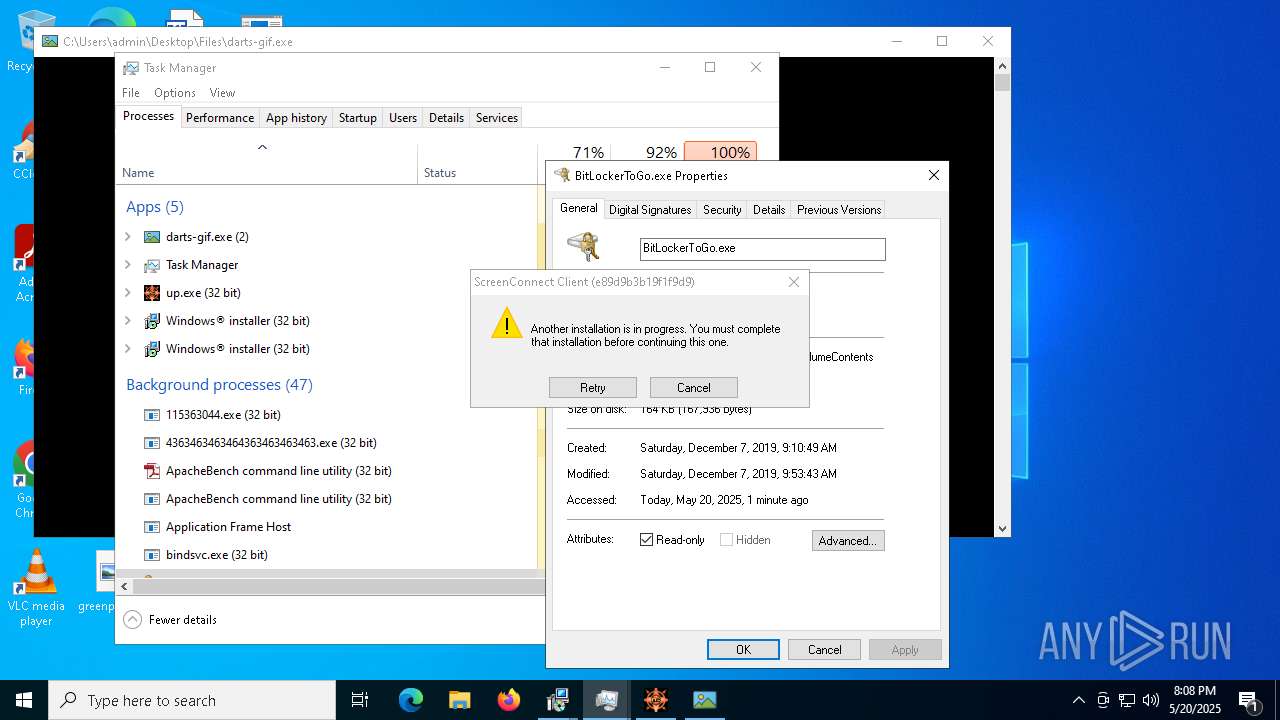The width and height of the screenshot is (1280, 720).
Task: Click the Task Manager row icon
Action: click(x=152, y=265)
